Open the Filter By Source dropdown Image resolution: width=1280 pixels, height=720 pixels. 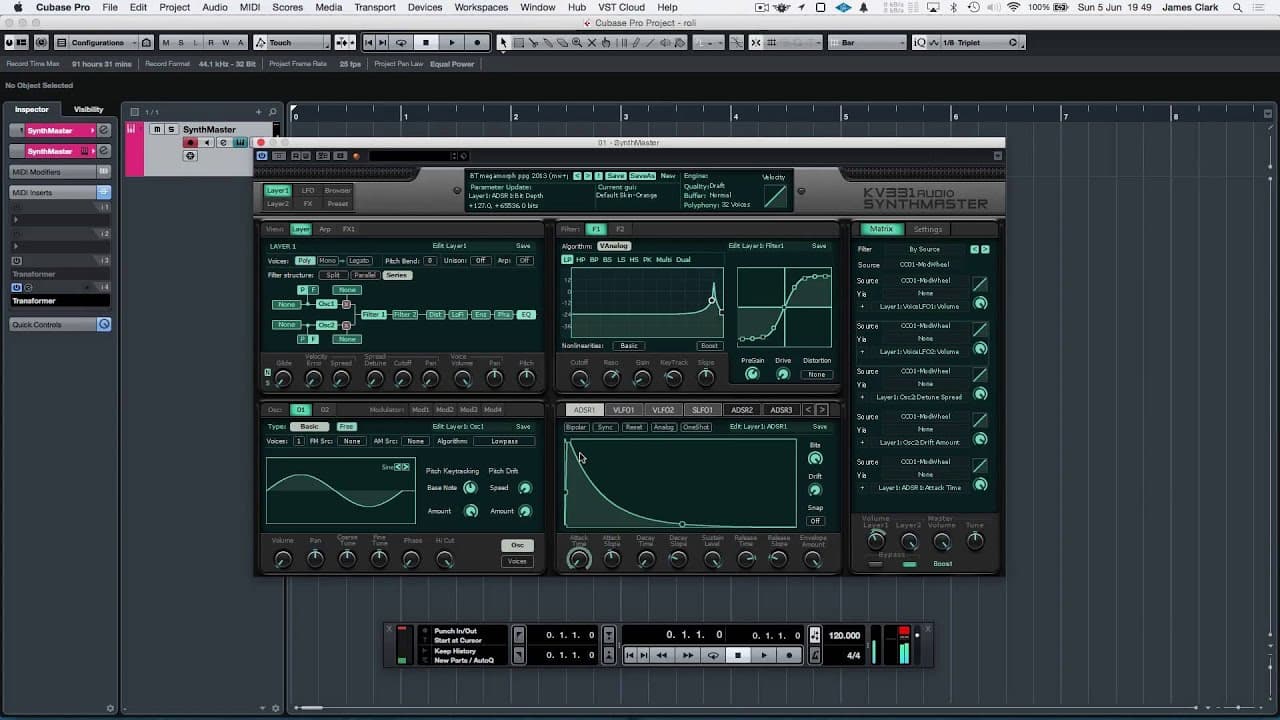(x=924, y=249)
